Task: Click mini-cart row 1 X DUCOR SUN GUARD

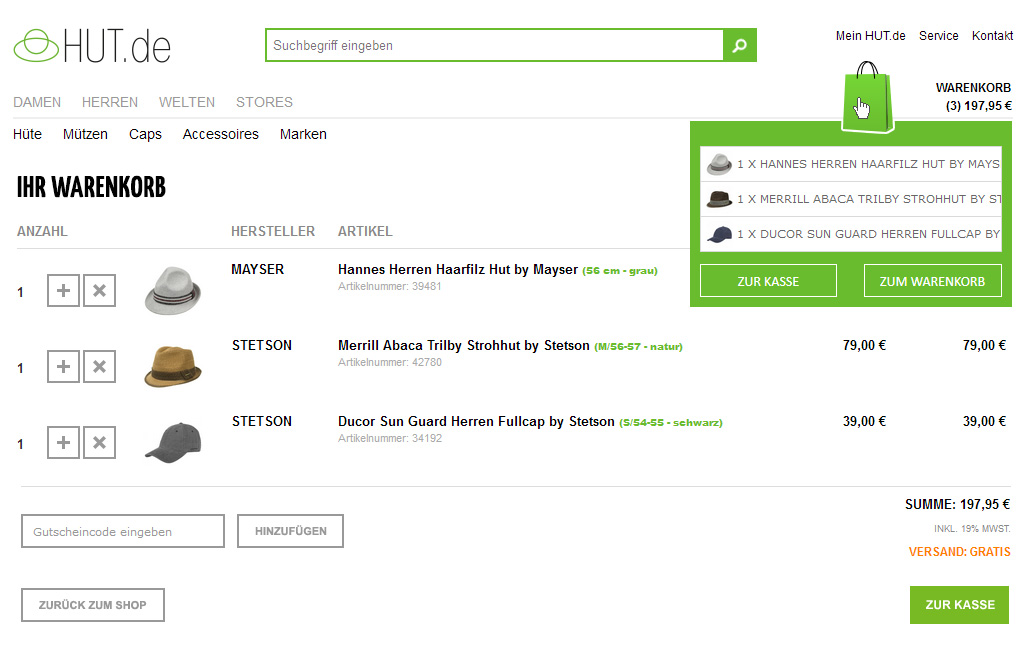Action: point(851,234)
